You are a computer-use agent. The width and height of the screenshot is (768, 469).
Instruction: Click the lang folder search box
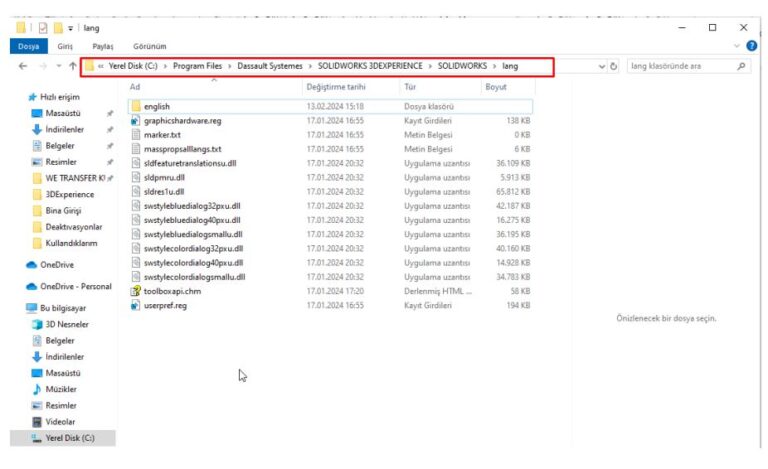680,66
